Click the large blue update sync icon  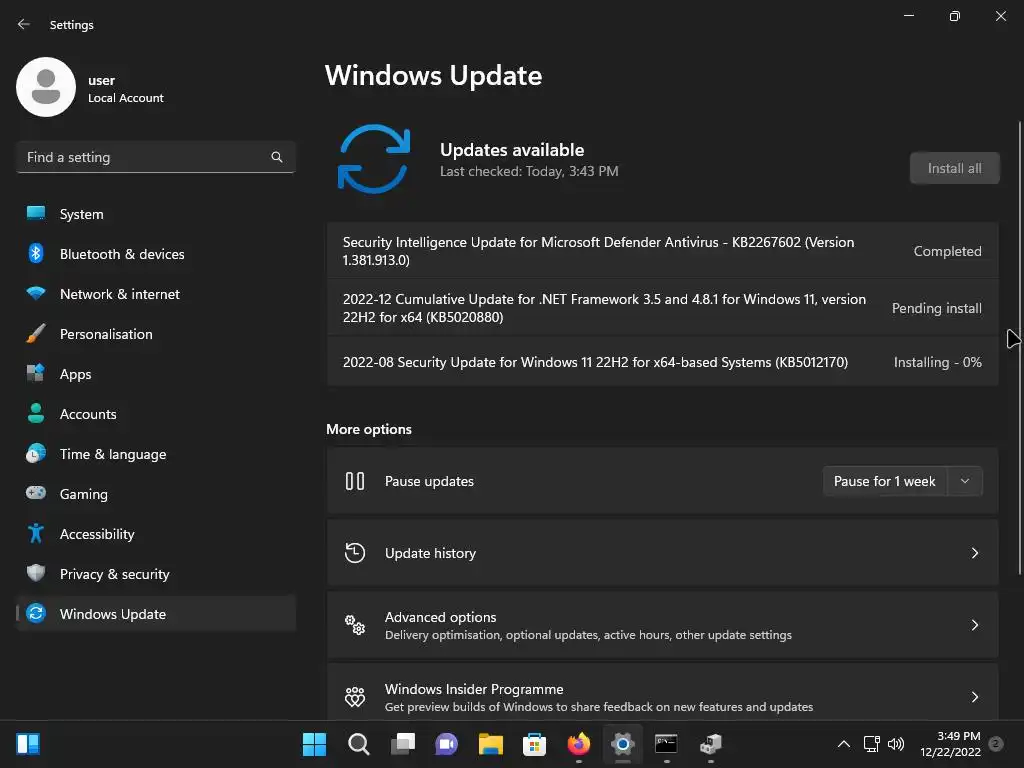tap(374, 159)
